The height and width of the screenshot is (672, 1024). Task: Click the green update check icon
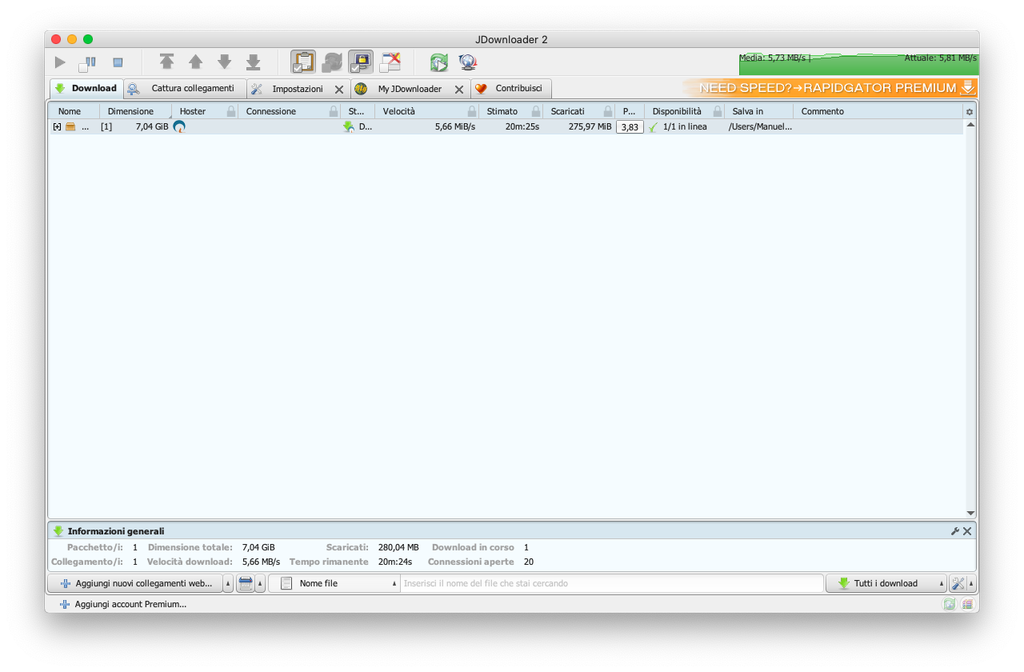coord(439,63)
